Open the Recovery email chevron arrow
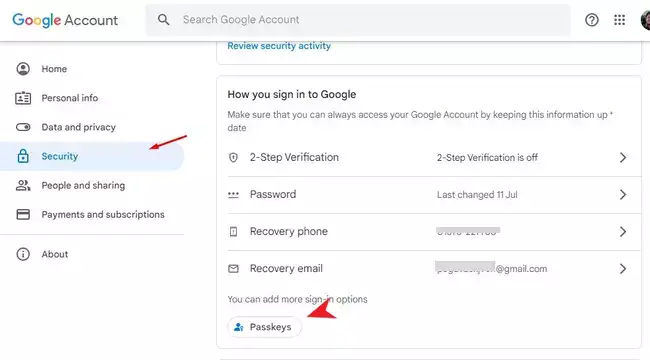This screenshot has width=650, height=360. pos(623,269)
